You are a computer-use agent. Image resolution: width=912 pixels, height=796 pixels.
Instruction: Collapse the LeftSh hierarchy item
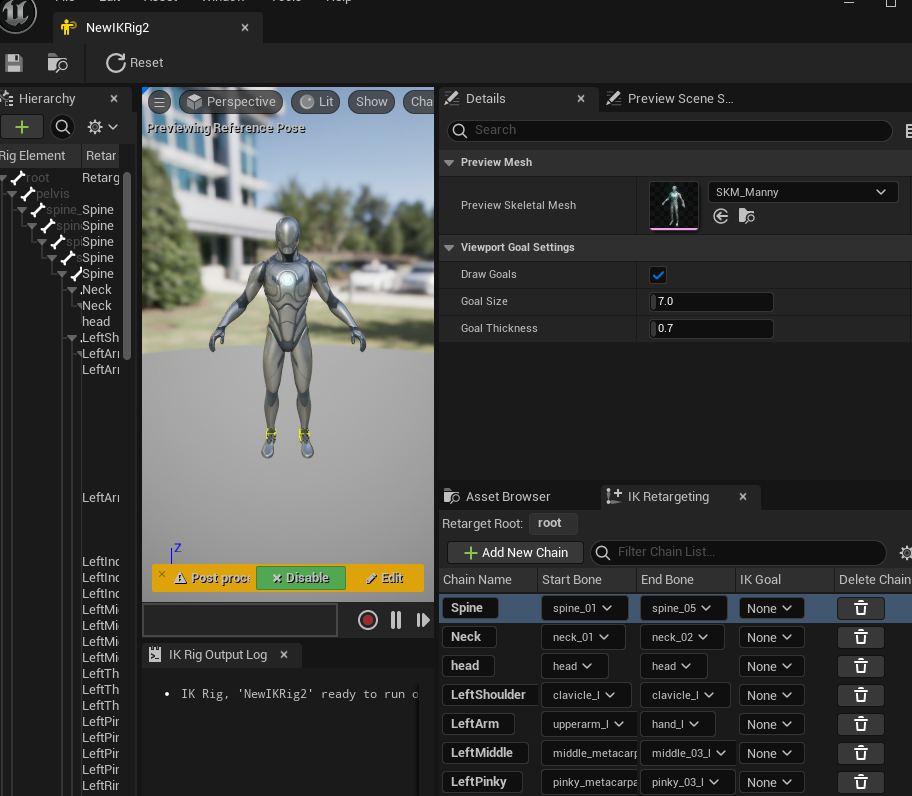(72, 338)
